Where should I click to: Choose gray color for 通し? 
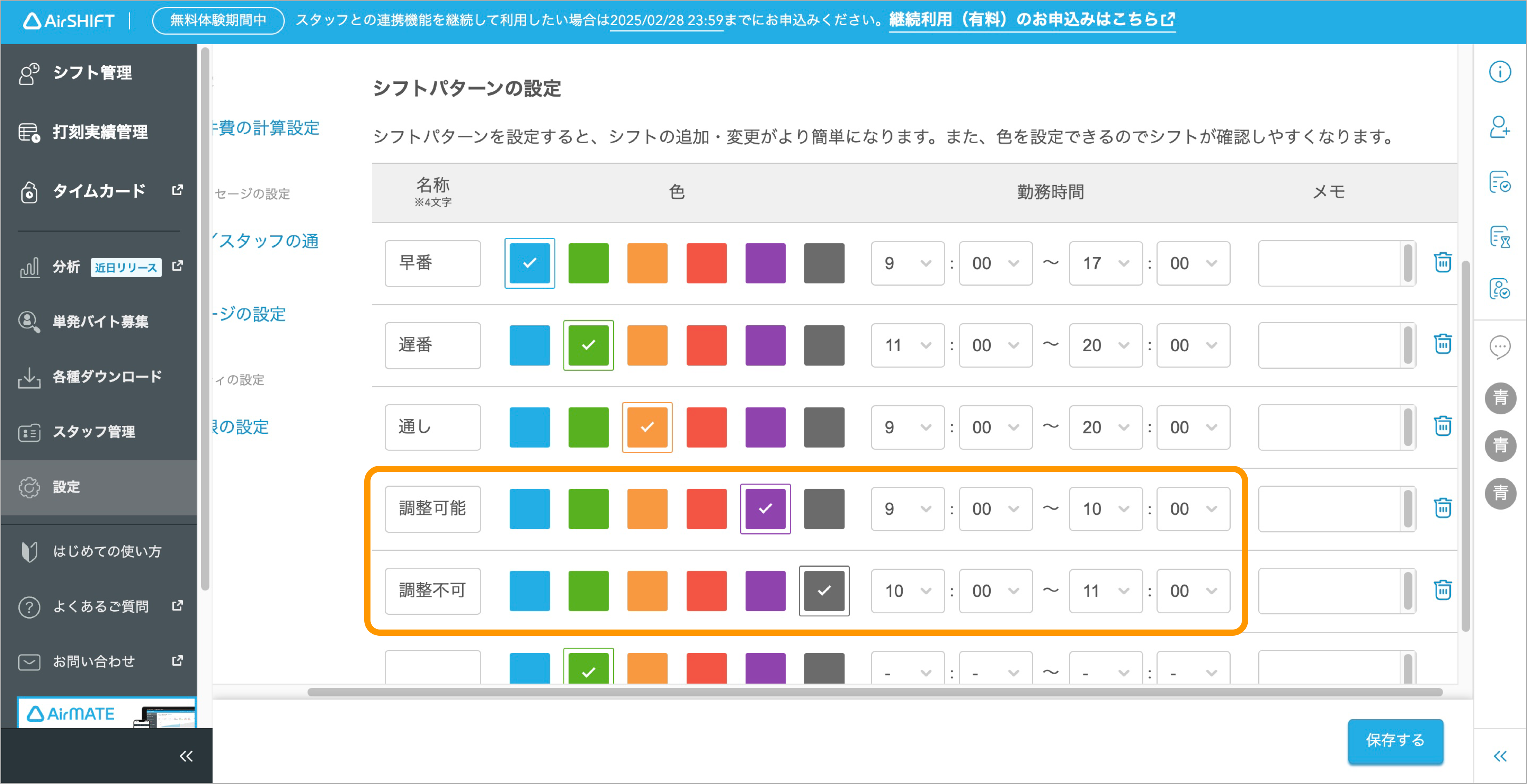[x=824, y=427]
